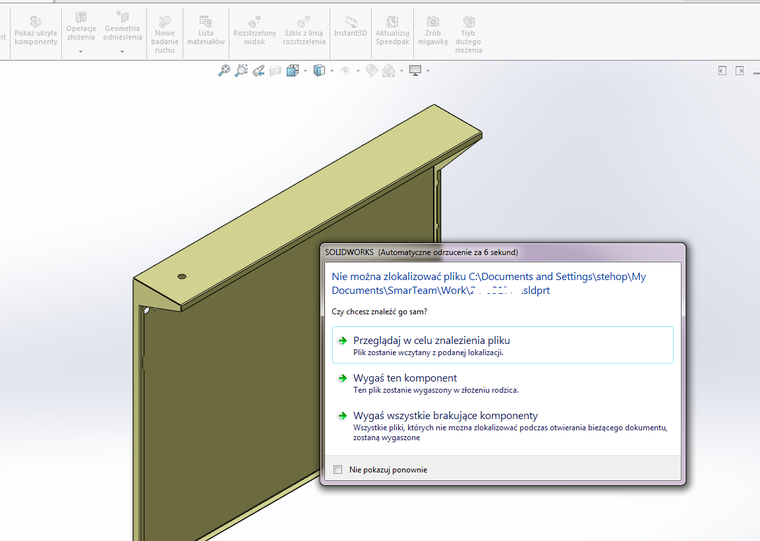Open View Orientation dropdown arrow
The width and height of the screenshot is (760, 541).
tap(305, 71)
